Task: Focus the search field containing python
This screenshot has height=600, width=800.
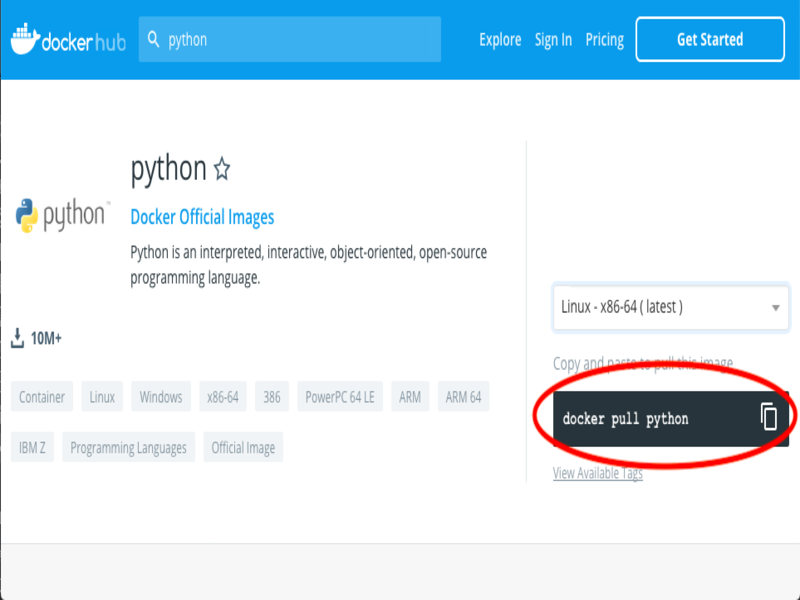Action: pos(290,39)
